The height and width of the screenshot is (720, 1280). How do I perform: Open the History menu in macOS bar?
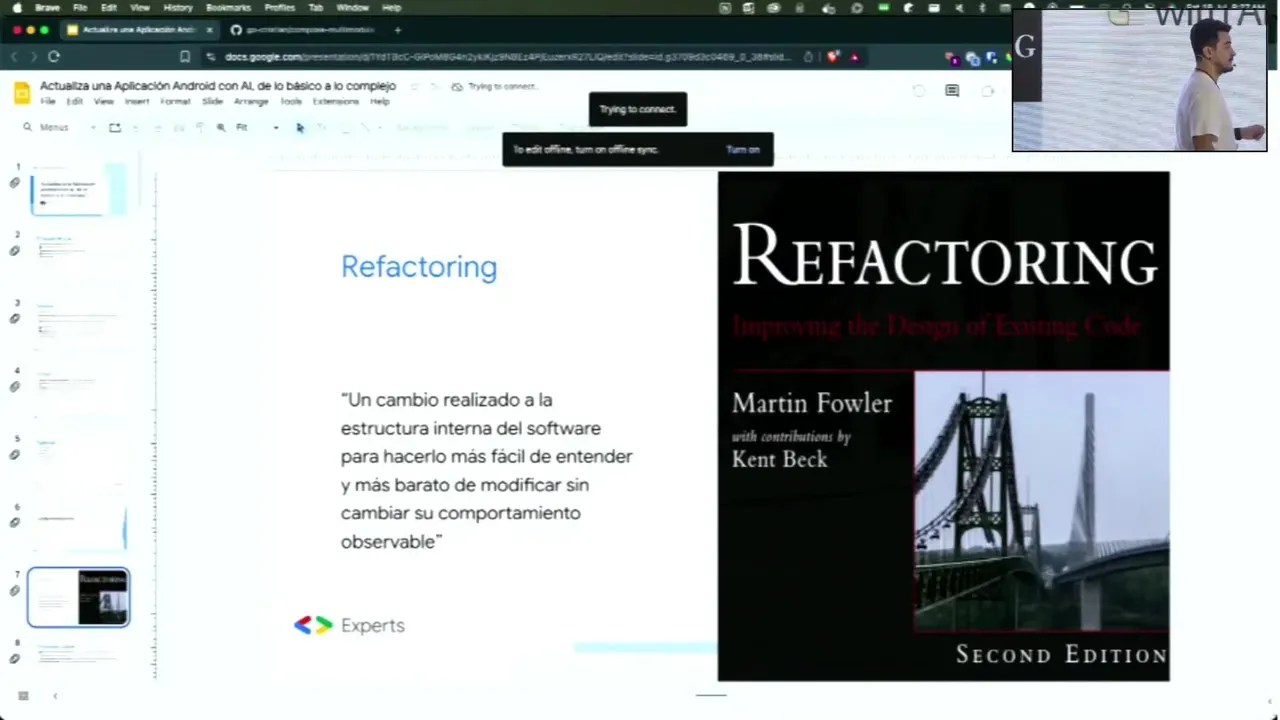pyautogui.click(x=177, y=7)
